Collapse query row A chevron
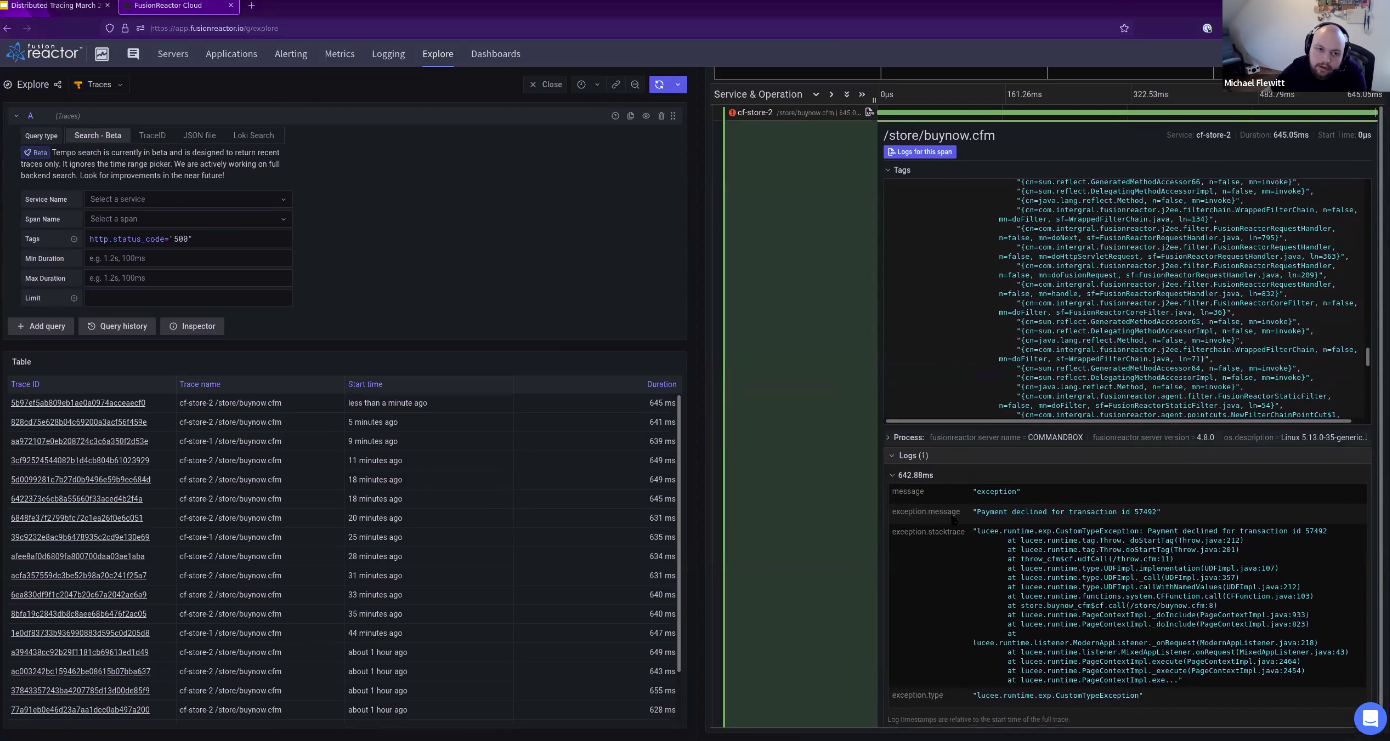1390x741 pixels. 16,116
